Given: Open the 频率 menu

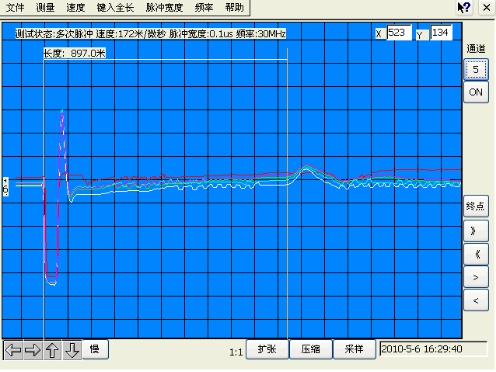Looking at the screenshot, I should (204, 7).
